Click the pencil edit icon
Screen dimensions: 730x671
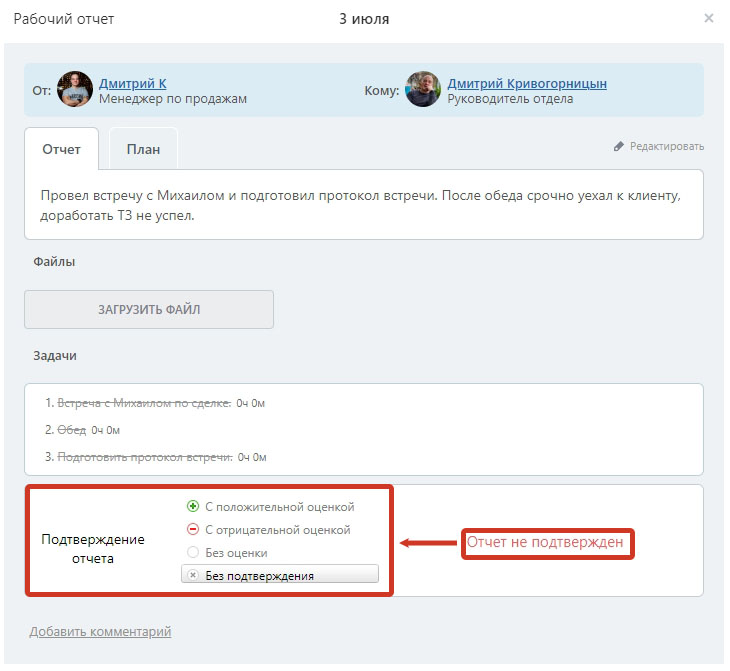pyautogui.click(x=618, y=146)
